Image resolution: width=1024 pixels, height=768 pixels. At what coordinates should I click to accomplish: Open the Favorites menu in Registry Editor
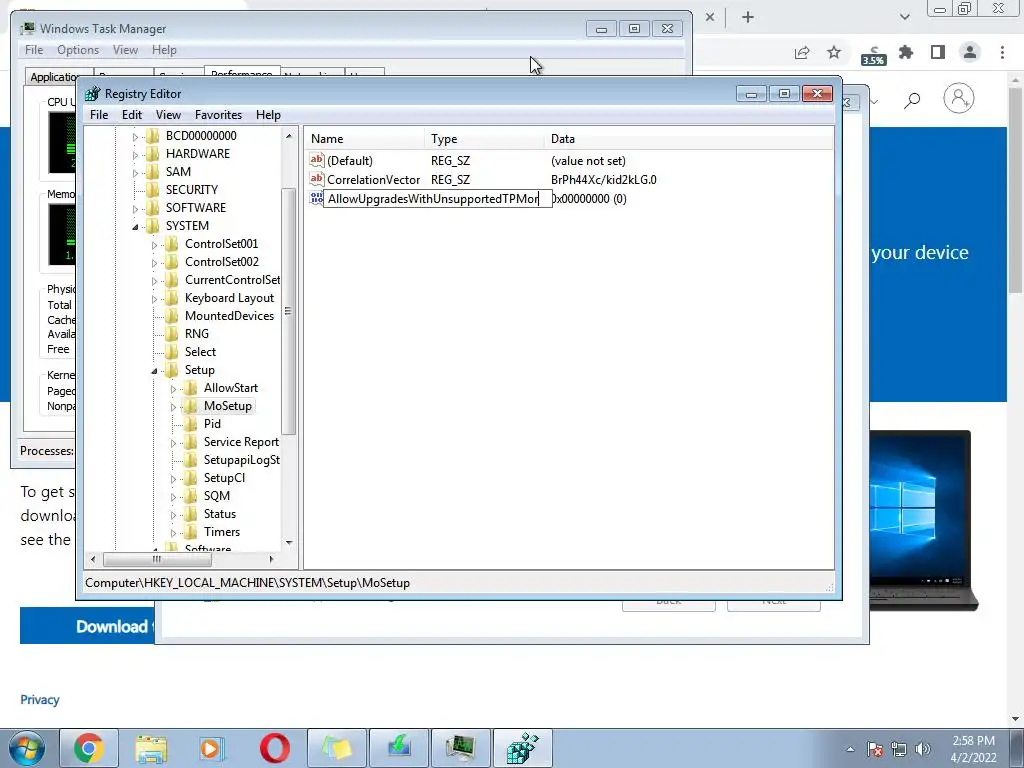(218, 115)
